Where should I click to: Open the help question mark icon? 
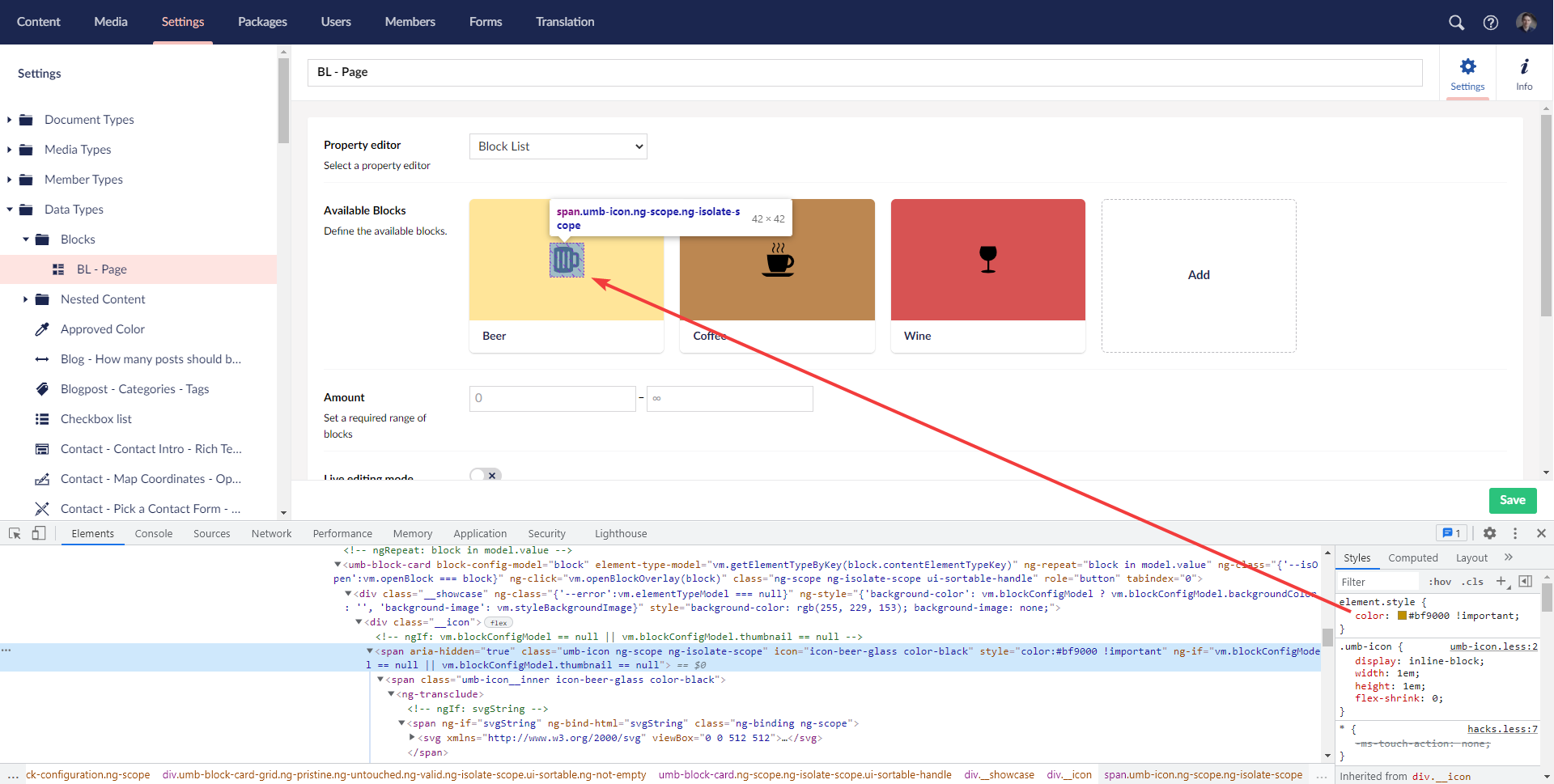(1490, 23)
